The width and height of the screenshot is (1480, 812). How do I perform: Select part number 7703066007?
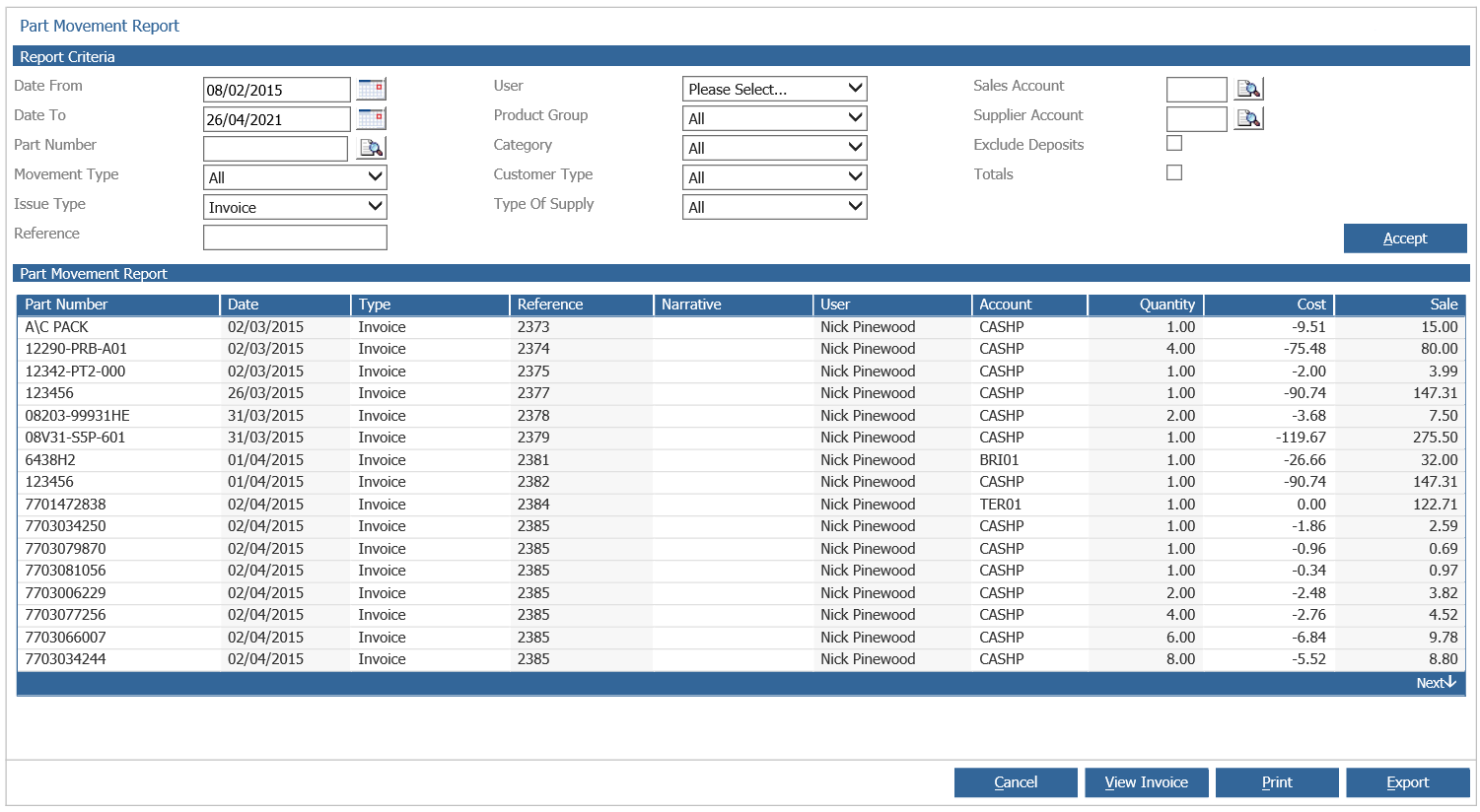[x=65, y=638]
